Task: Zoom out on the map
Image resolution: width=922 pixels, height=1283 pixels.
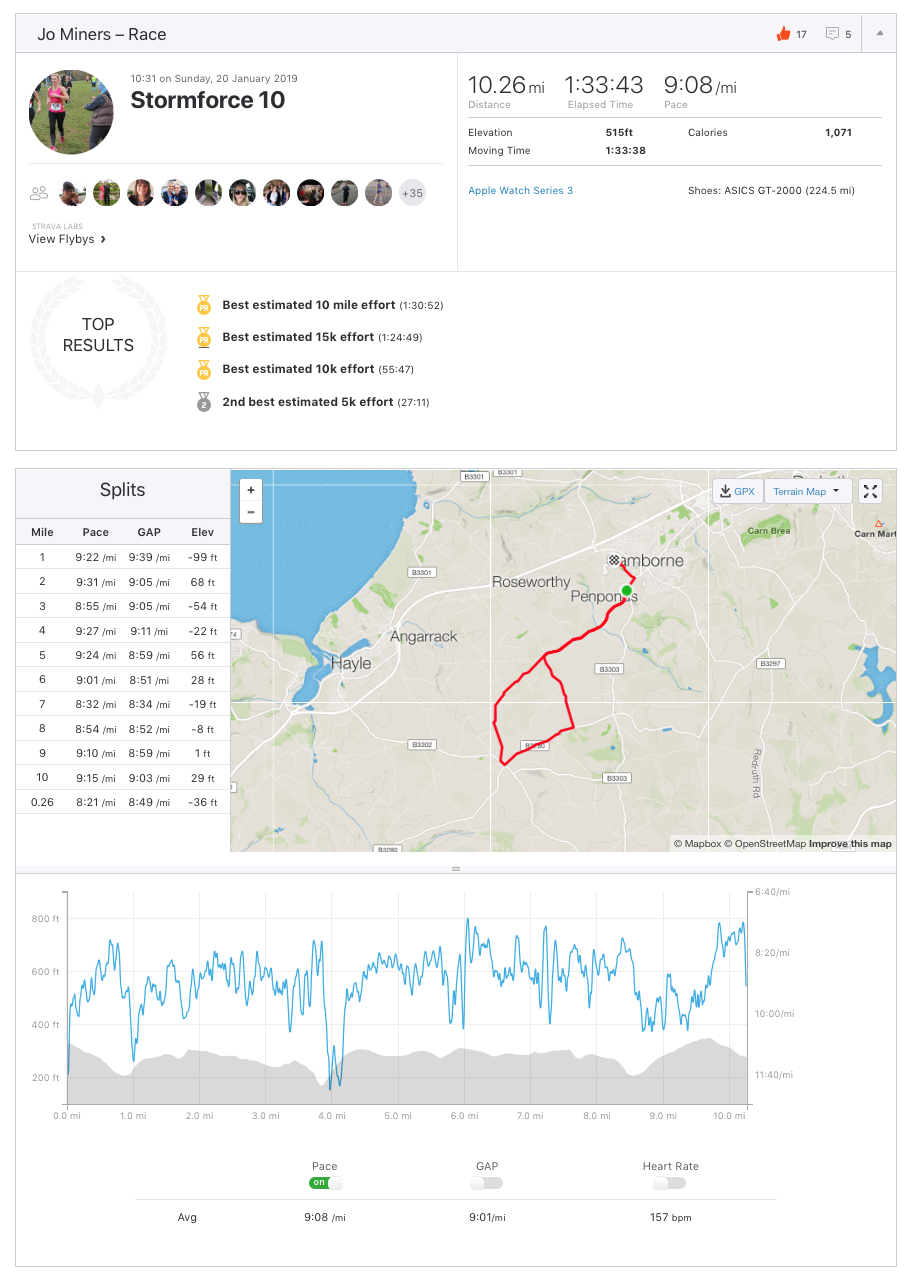Action: pyautogui.click(x=251, y=512)
